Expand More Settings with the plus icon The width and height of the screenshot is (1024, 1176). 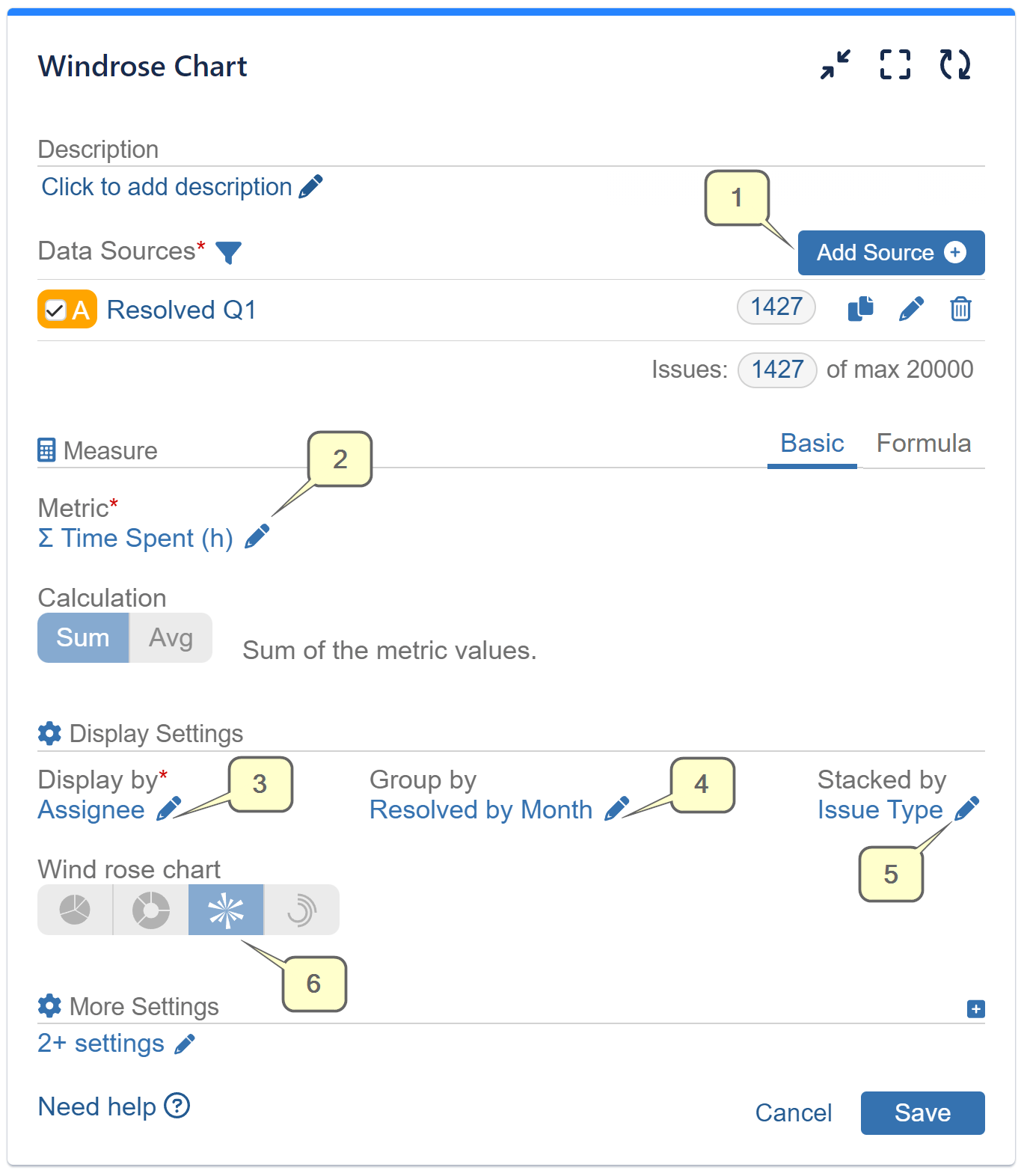tap(975, 1008)
